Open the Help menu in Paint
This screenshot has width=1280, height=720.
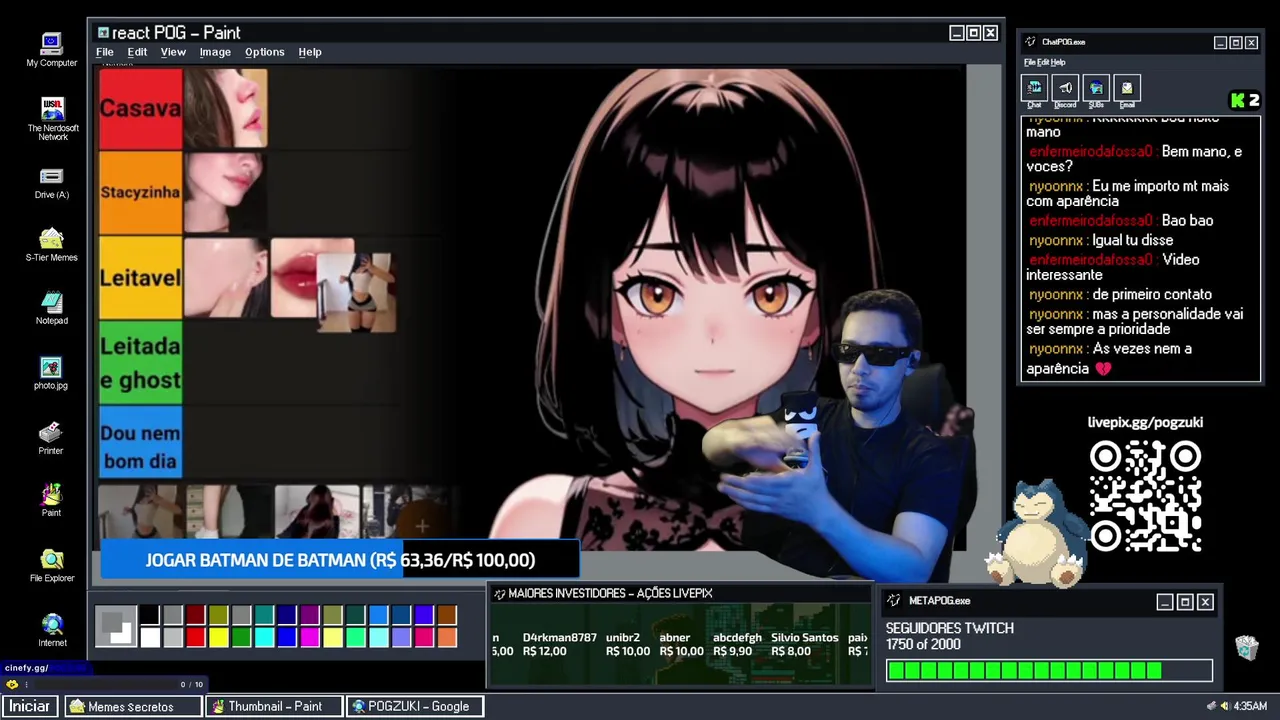[310, 52]
